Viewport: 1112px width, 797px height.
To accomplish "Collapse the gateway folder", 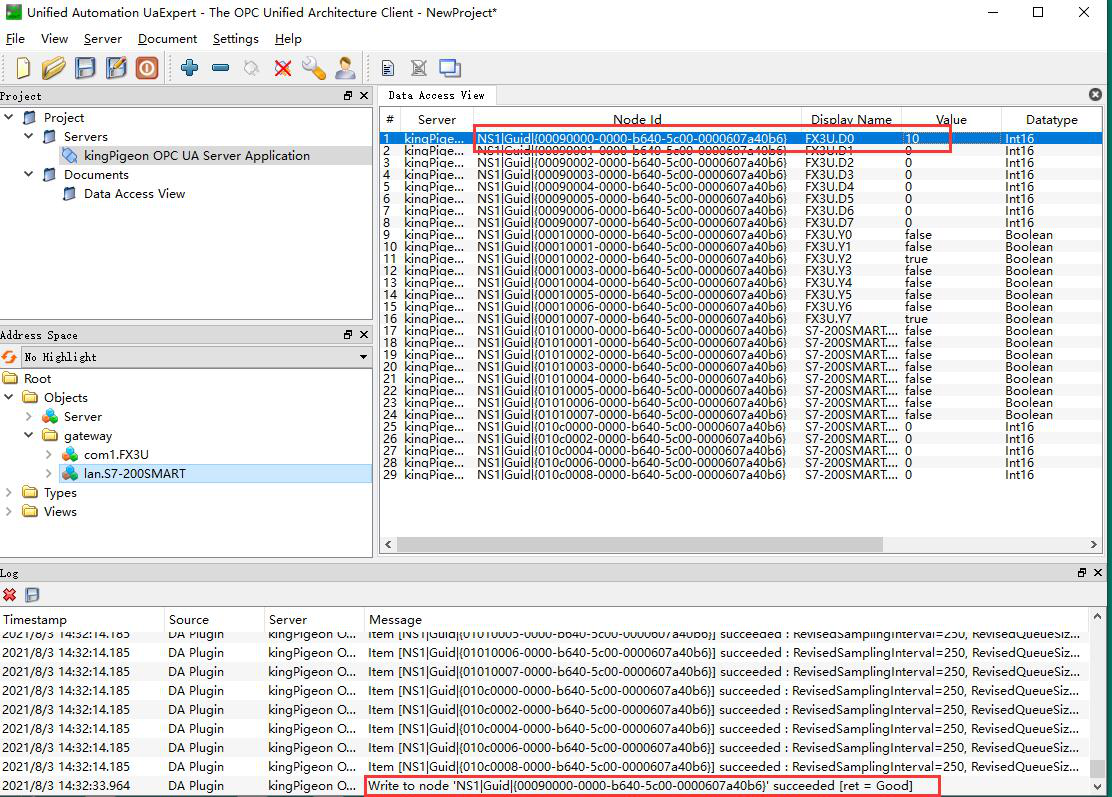I will click(30, 436).
